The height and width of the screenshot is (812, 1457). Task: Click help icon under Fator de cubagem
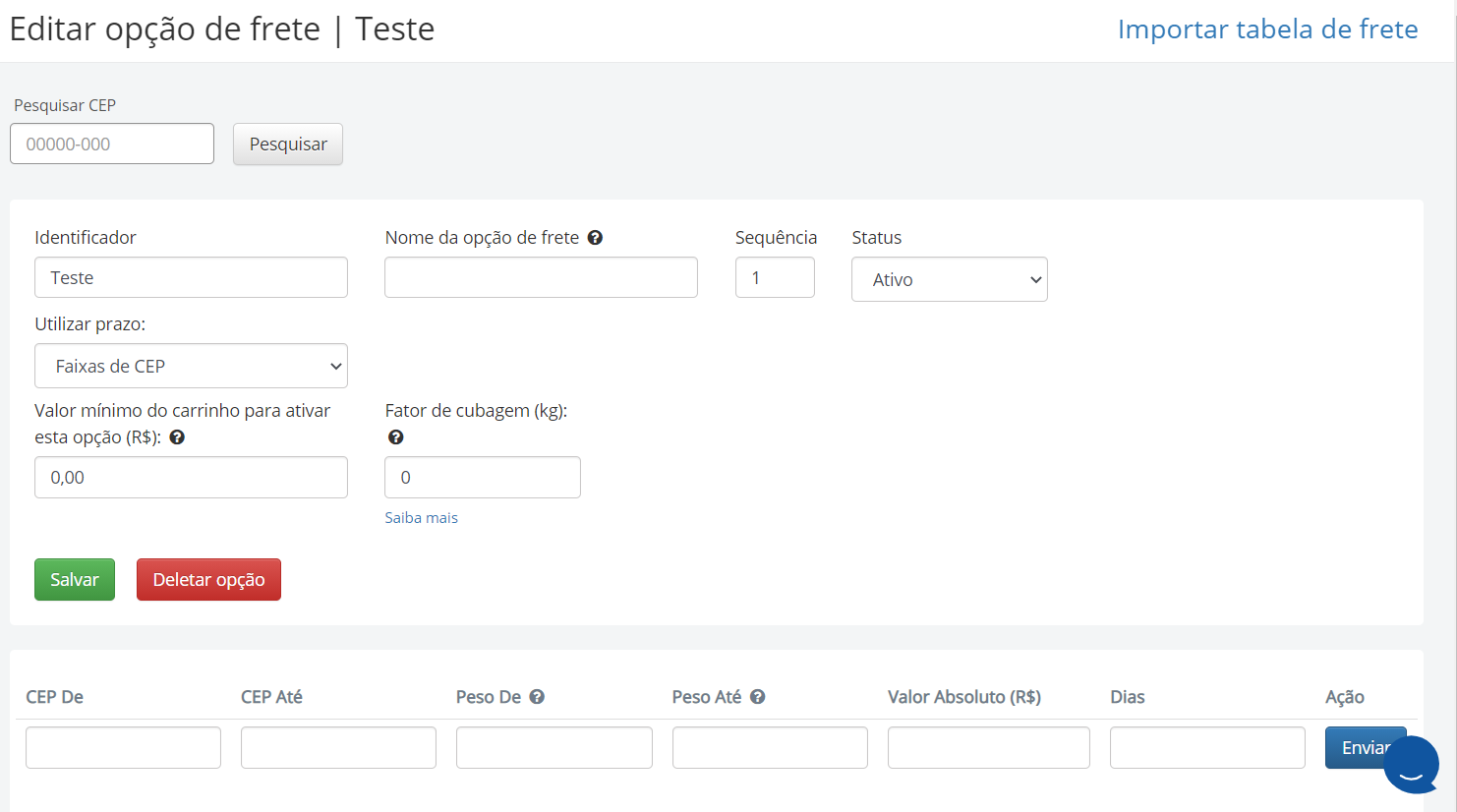396,437
